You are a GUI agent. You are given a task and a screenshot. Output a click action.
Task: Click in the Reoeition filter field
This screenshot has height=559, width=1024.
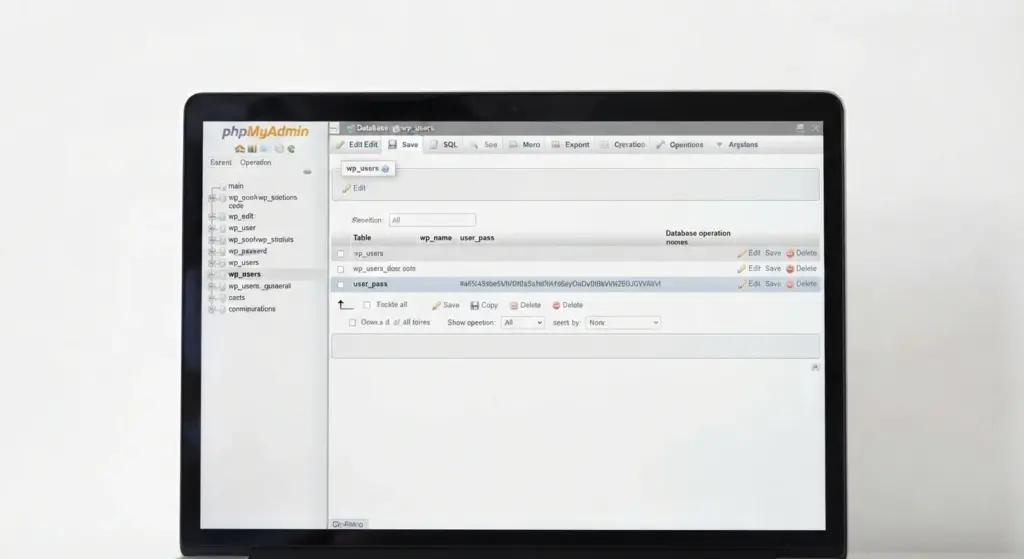432,220
